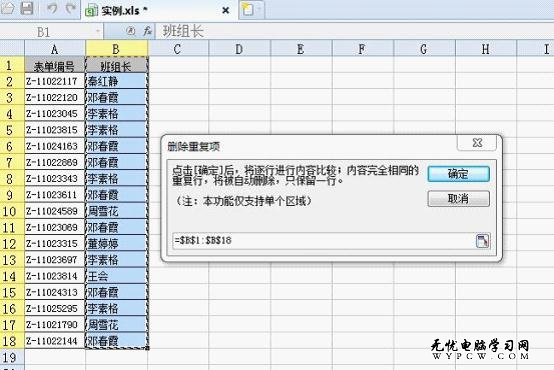Click cell Z-11023611
Viewport: 554px width, 370px height.
point(55,195)
